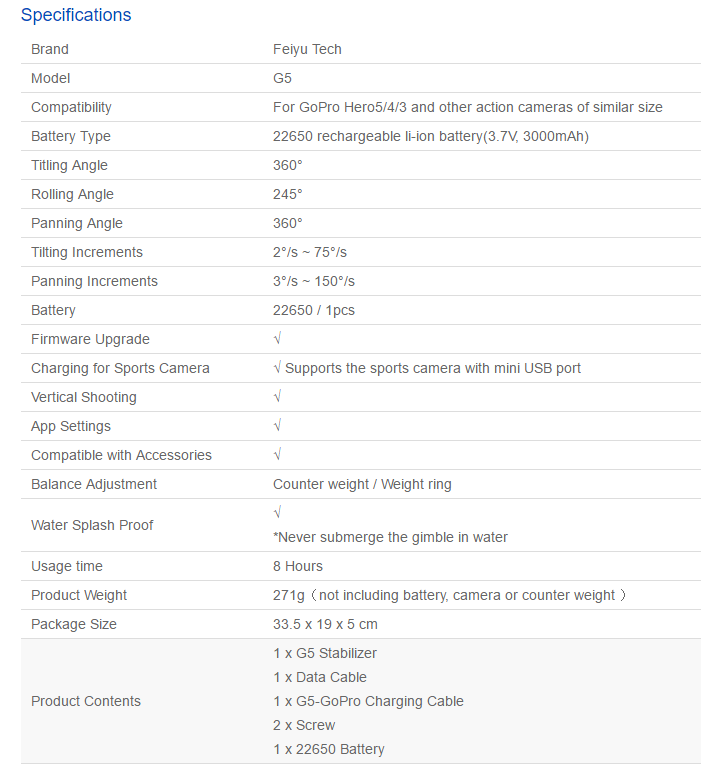The image size is (701, 769).
Task: Click the 8 Hours usage time value
Action: point(298,566)
